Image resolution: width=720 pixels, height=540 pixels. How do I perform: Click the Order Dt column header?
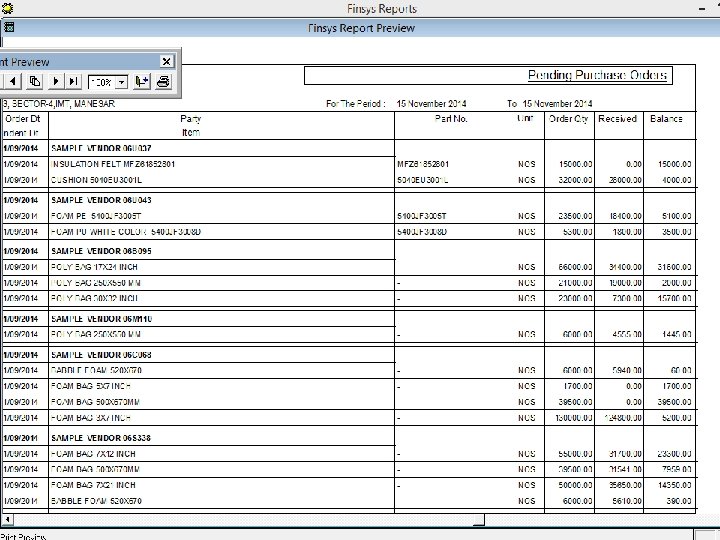22,118
